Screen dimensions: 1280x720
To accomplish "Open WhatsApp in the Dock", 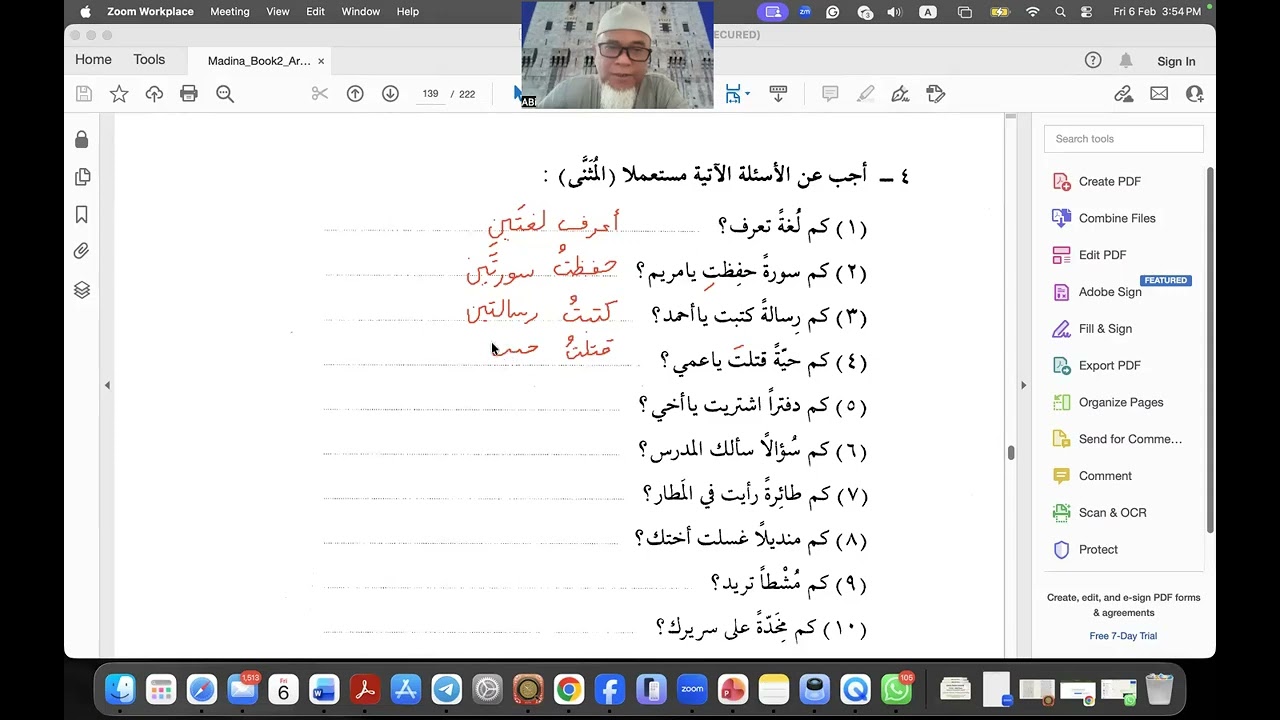I will coord(896,689).
